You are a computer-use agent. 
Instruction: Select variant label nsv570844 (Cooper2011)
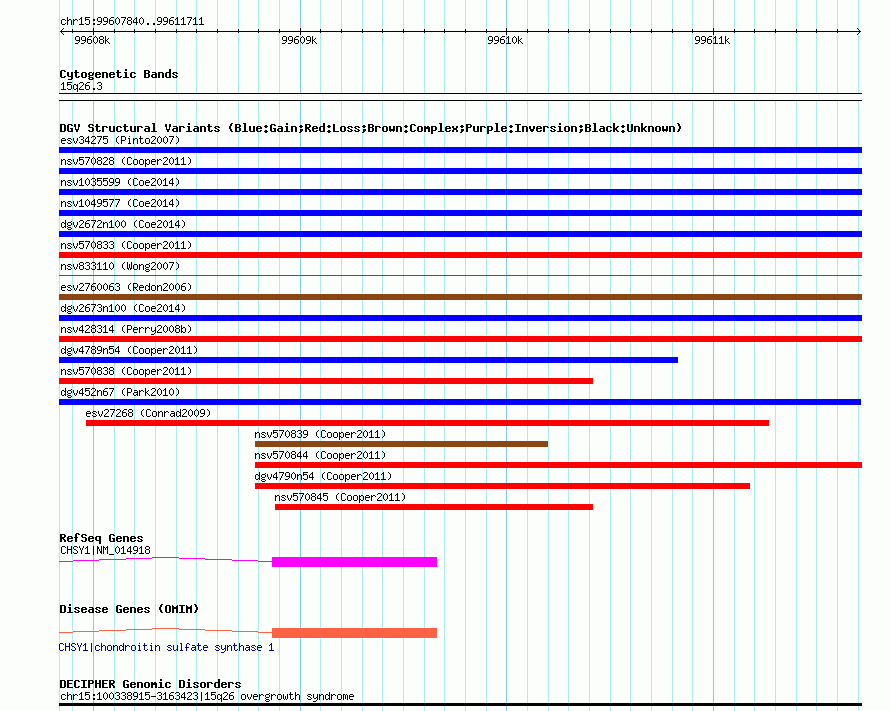(x=320, y=455)
